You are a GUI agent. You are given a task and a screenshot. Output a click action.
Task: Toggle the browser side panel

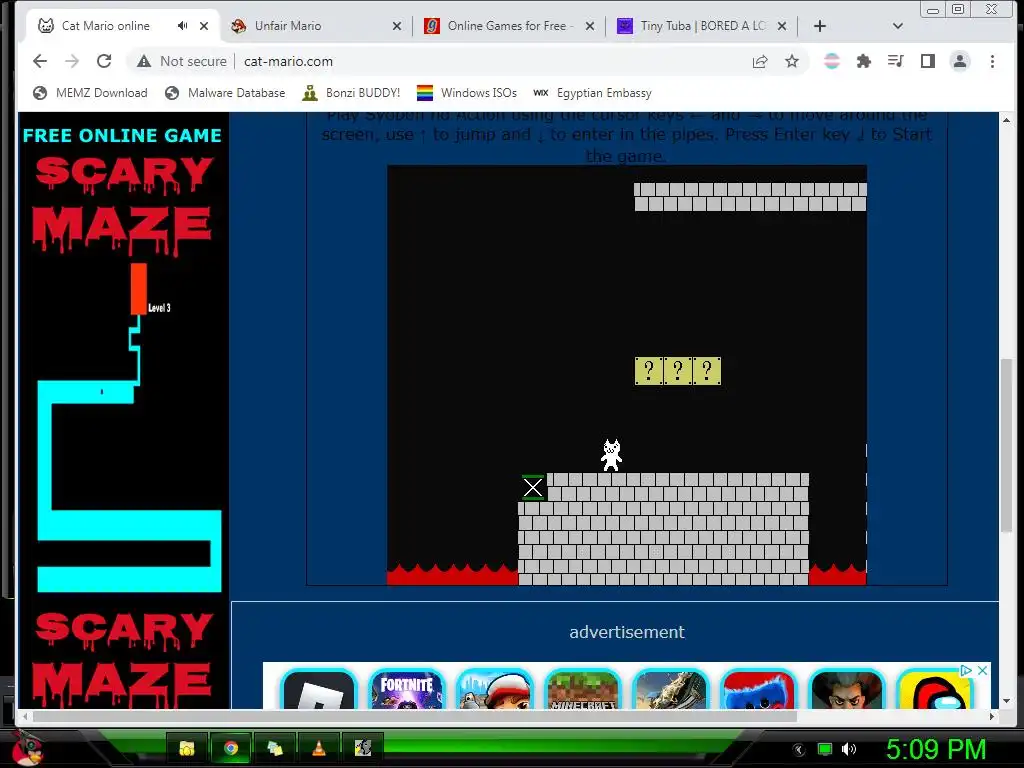(927, 61)
